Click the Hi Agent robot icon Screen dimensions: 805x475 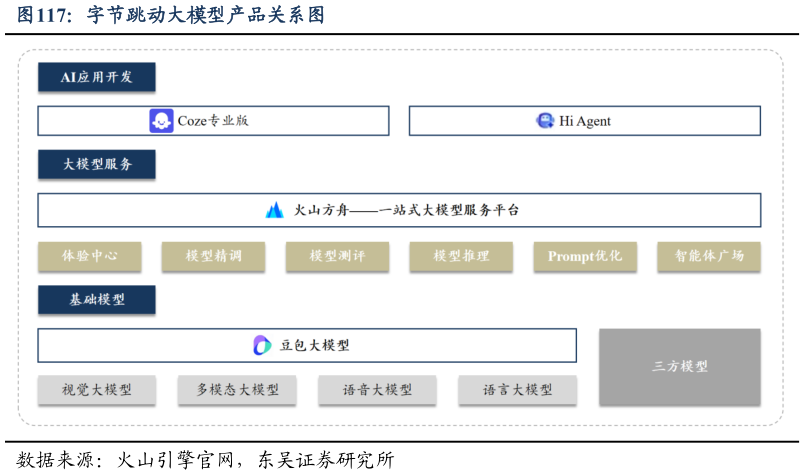click(545, 121)
